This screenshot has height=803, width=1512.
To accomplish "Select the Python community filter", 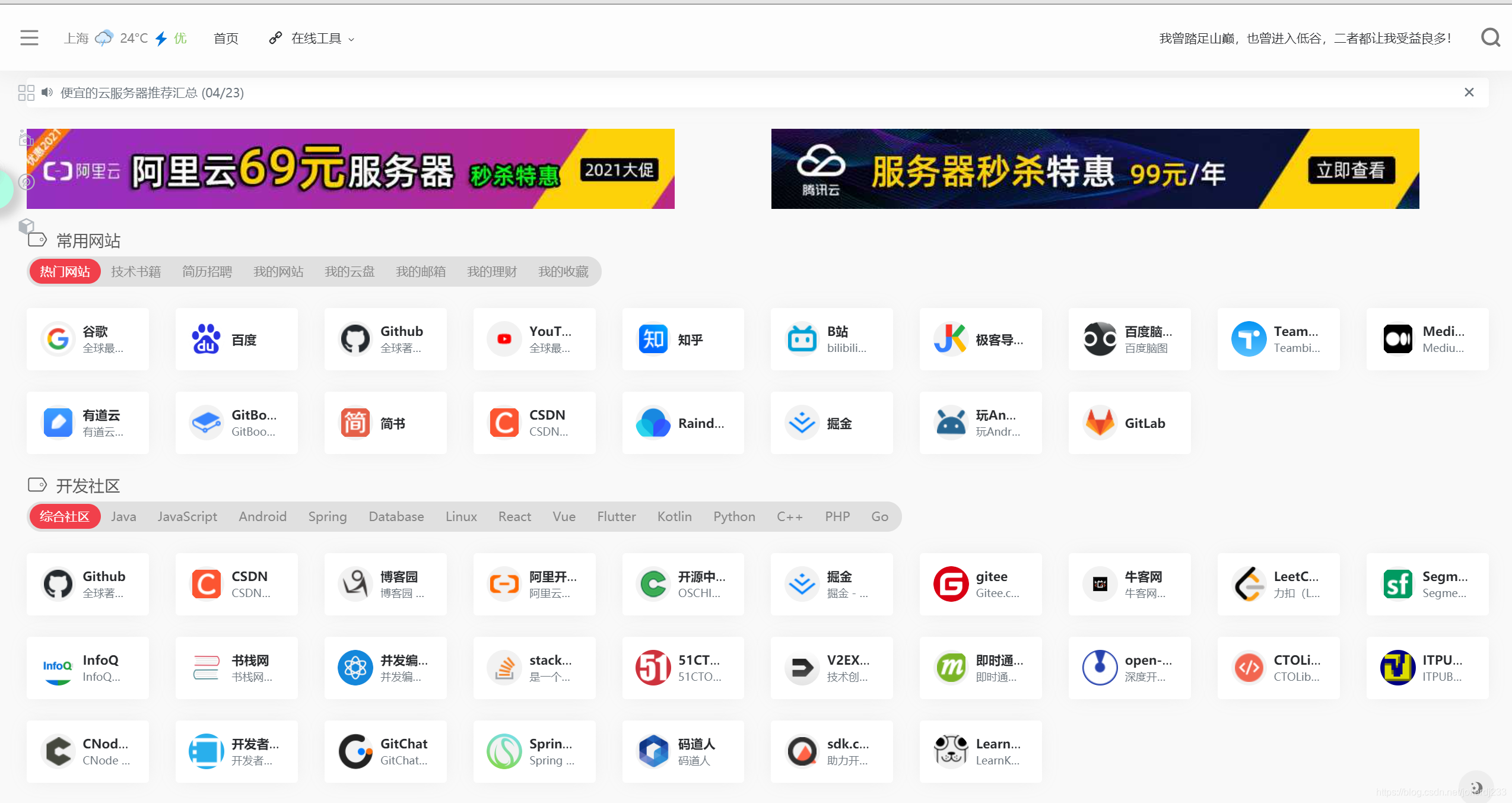I will (733, 516).
